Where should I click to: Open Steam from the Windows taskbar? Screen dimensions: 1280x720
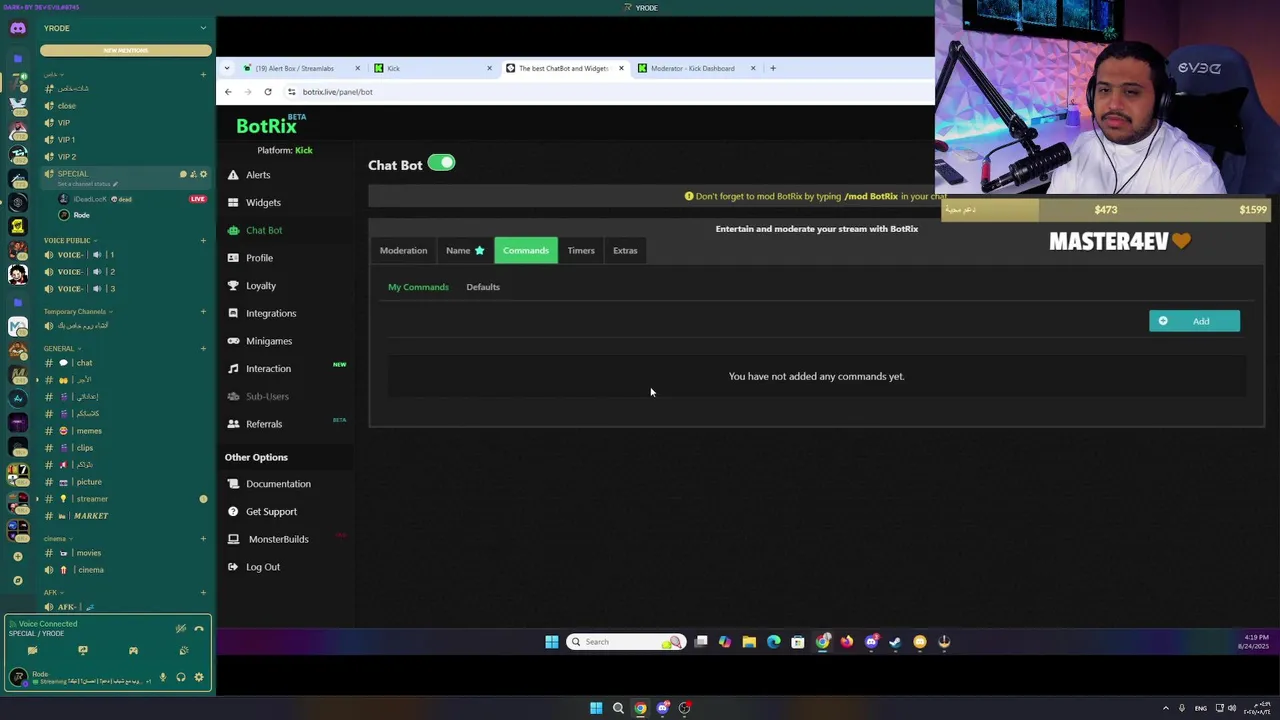pyautogui.click(x=895, y=642)
